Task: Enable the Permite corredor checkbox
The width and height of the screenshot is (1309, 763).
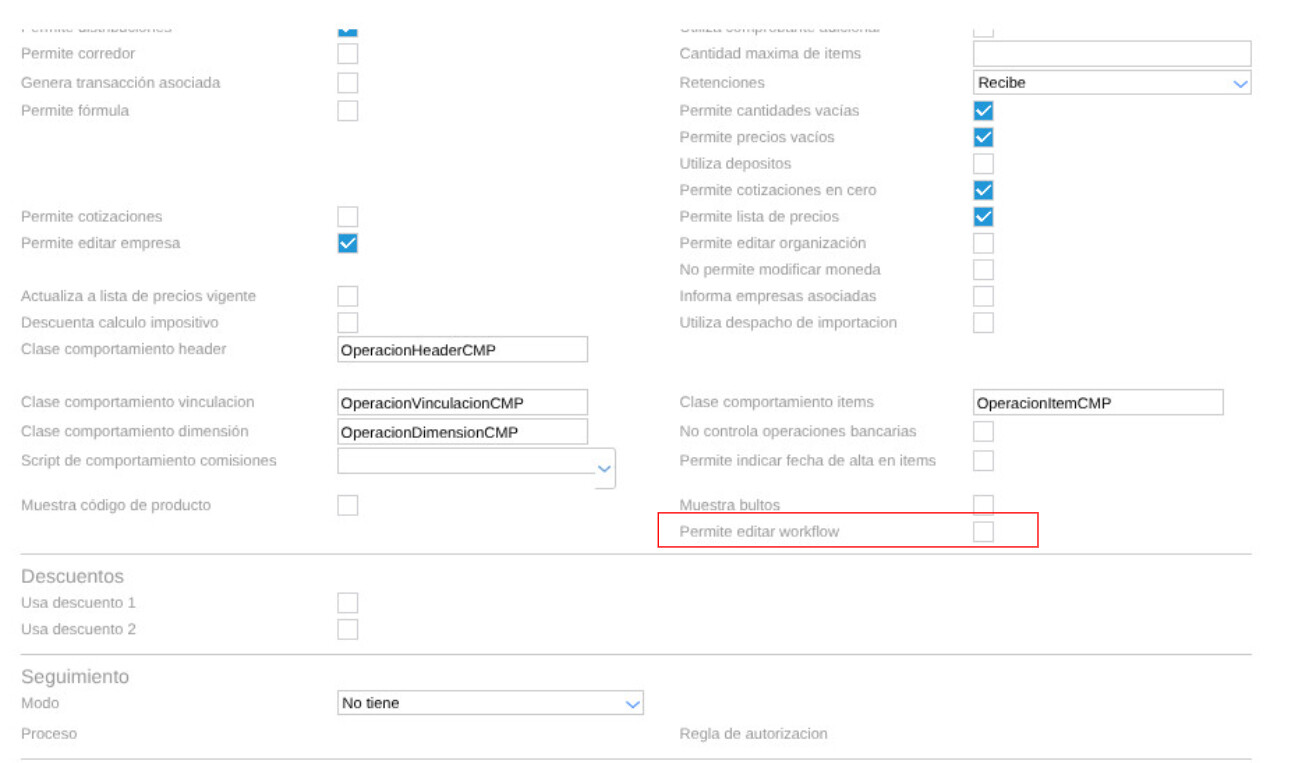Action: [347, 54]
